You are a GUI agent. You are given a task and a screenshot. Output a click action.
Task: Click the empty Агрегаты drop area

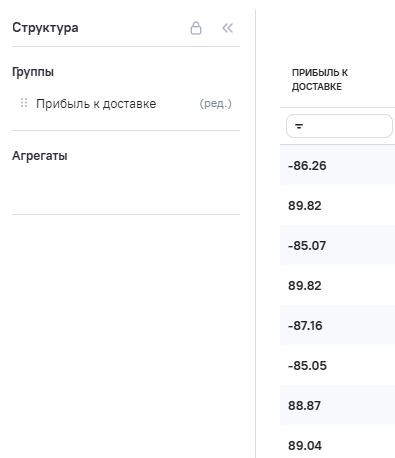coord(126,188)
